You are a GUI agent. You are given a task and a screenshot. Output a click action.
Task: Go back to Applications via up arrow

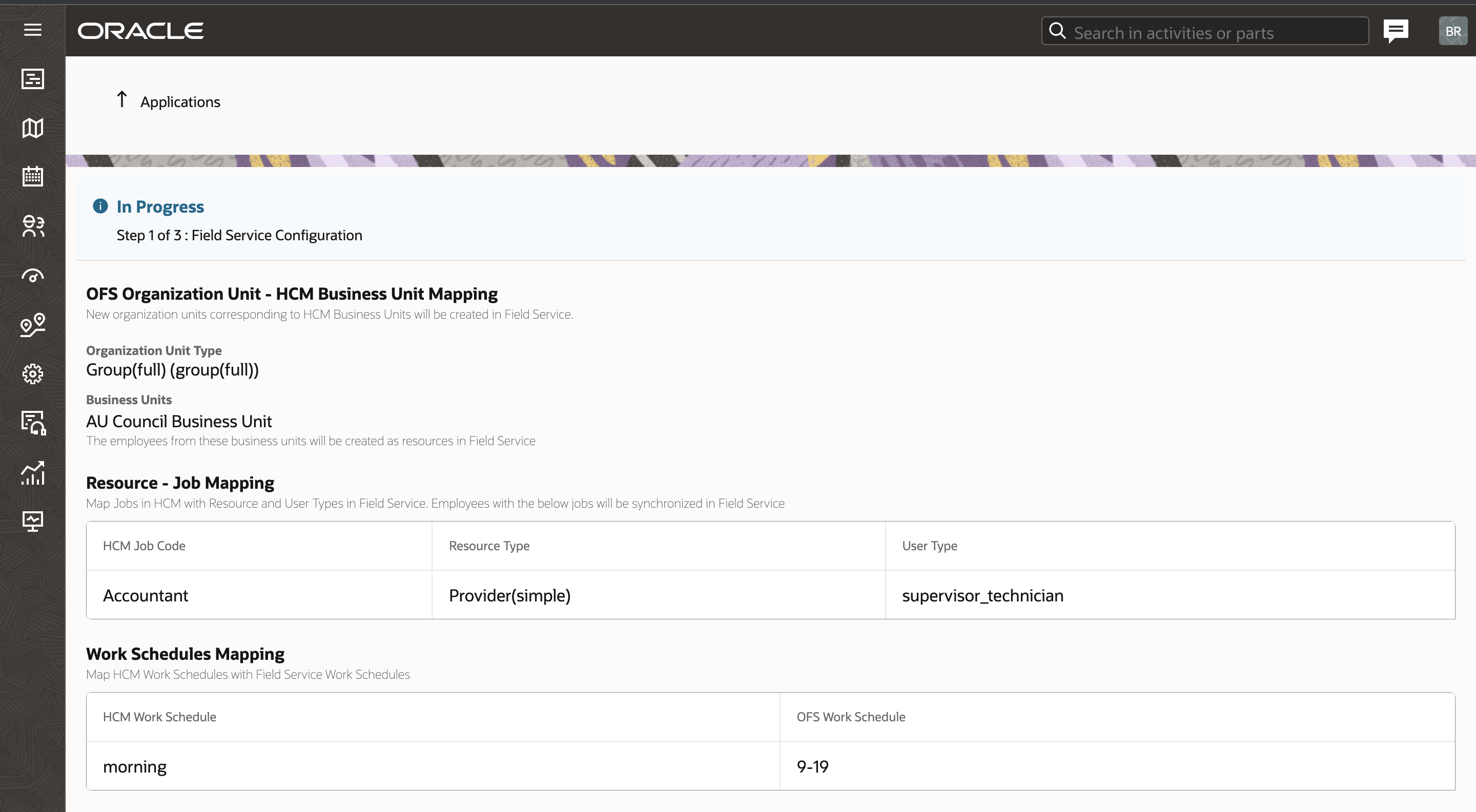[x=122, y=100]
